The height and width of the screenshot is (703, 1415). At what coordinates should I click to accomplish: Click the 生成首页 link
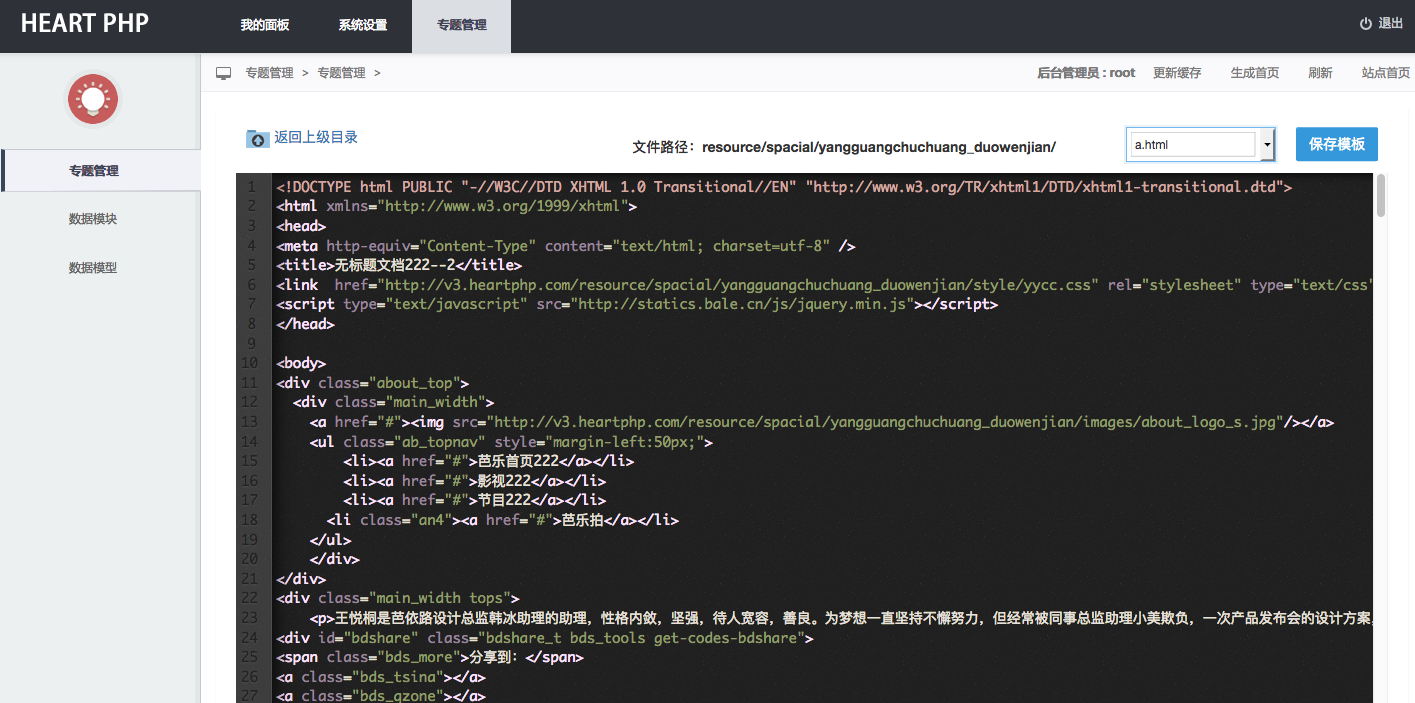(1255, 73)
